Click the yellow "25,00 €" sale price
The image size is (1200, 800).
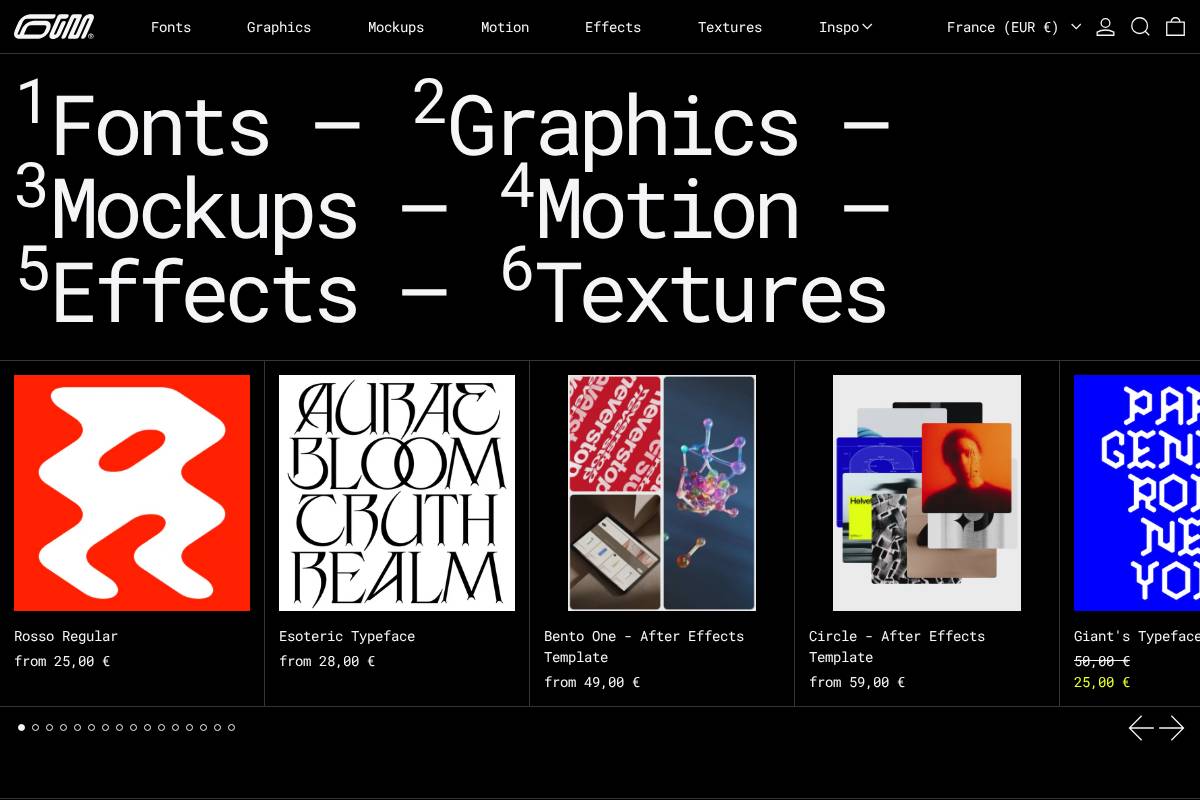[x=1102, y=682]
